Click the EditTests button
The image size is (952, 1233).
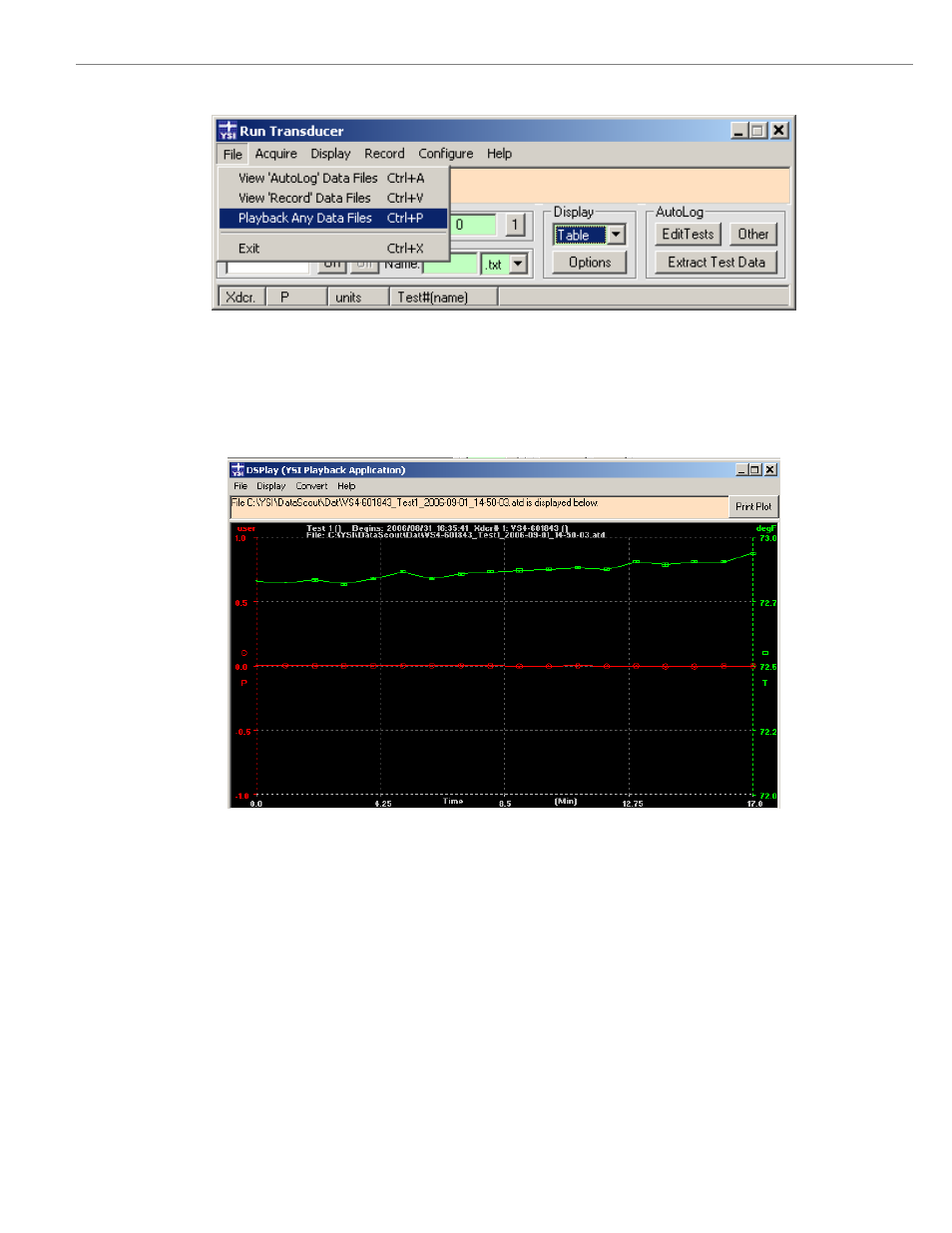coord(688,235)
